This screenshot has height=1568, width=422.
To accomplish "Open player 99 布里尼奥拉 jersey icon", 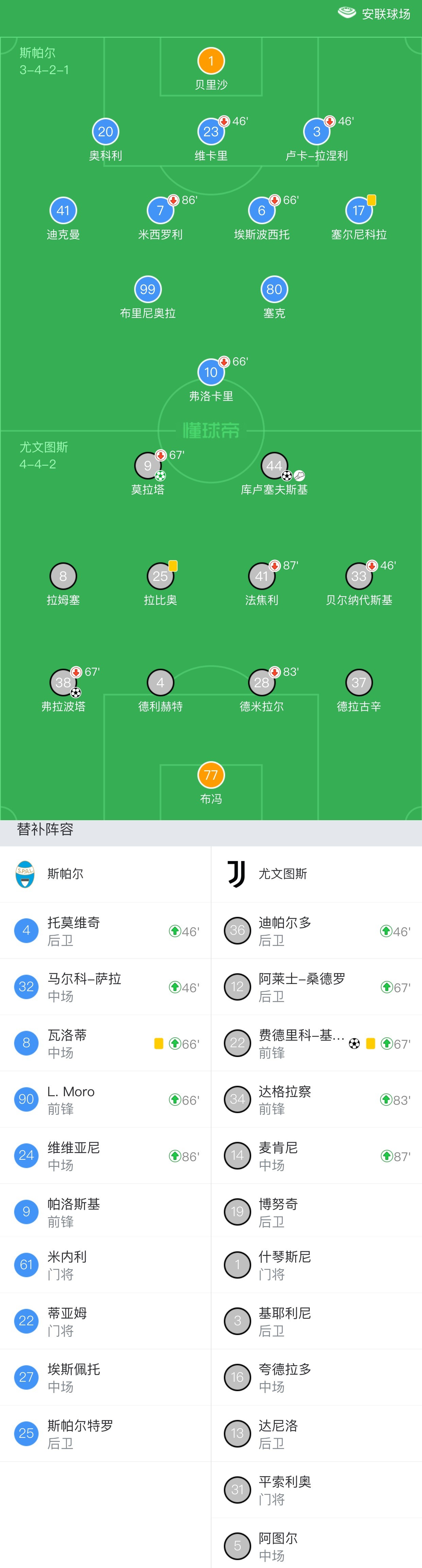I will point(147,289).
